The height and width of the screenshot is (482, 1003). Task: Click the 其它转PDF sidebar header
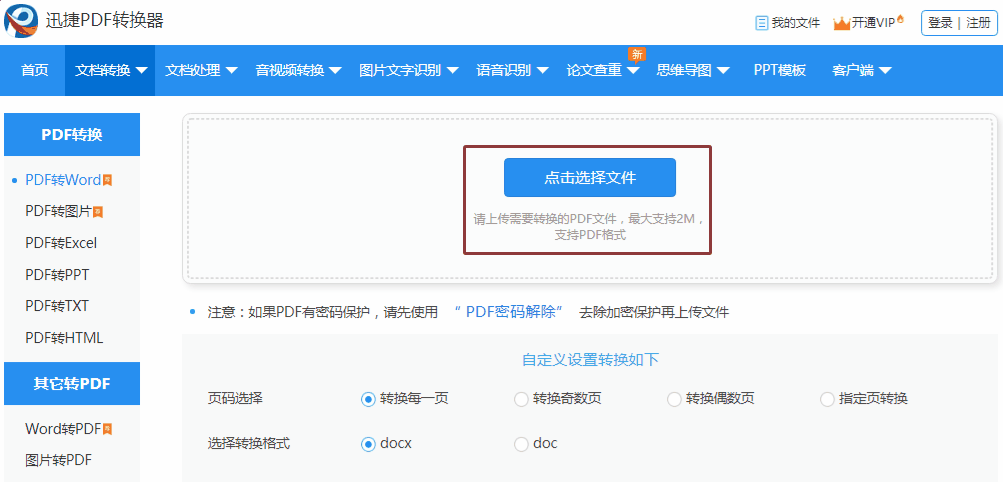click(72, 384)
